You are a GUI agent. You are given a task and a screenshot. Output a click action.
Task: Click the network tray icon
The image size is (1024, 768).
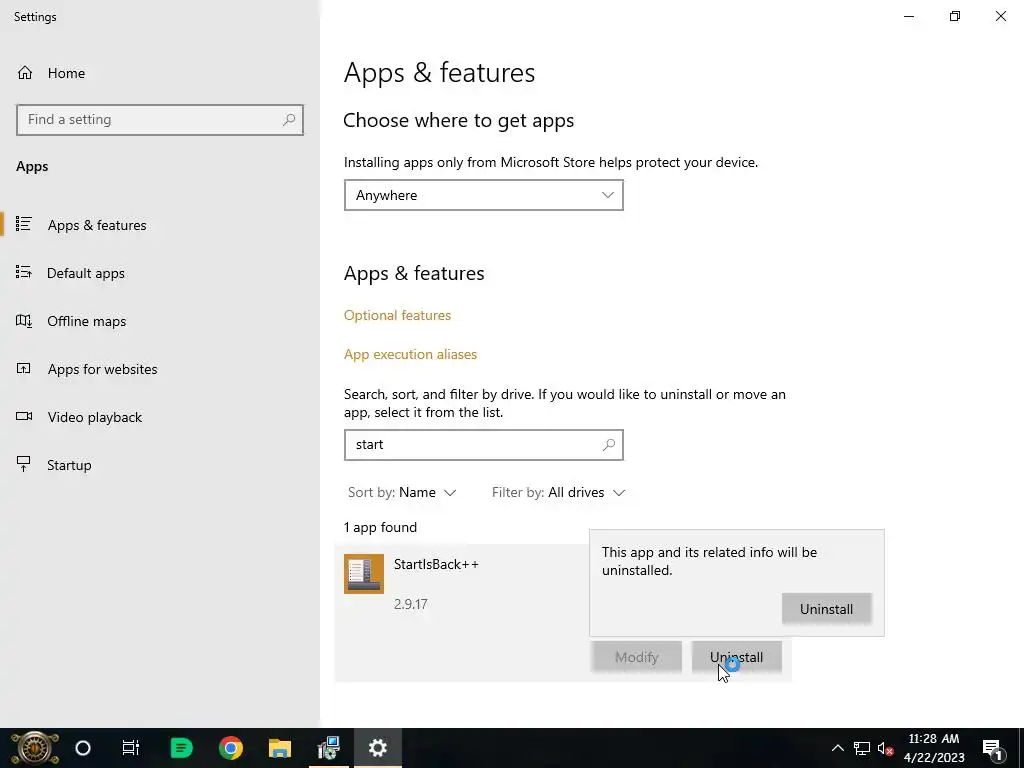(862, 748)
